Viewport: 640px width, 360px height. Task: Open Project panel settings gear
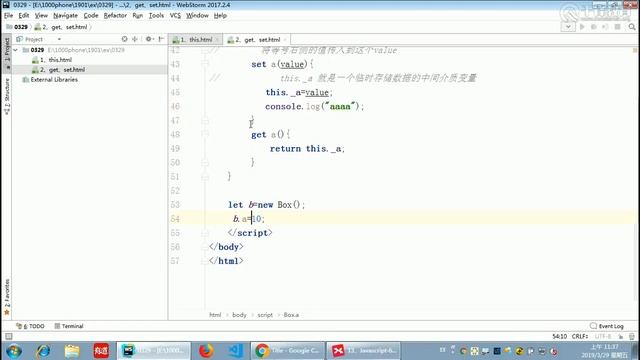click(x=149, y=39)
